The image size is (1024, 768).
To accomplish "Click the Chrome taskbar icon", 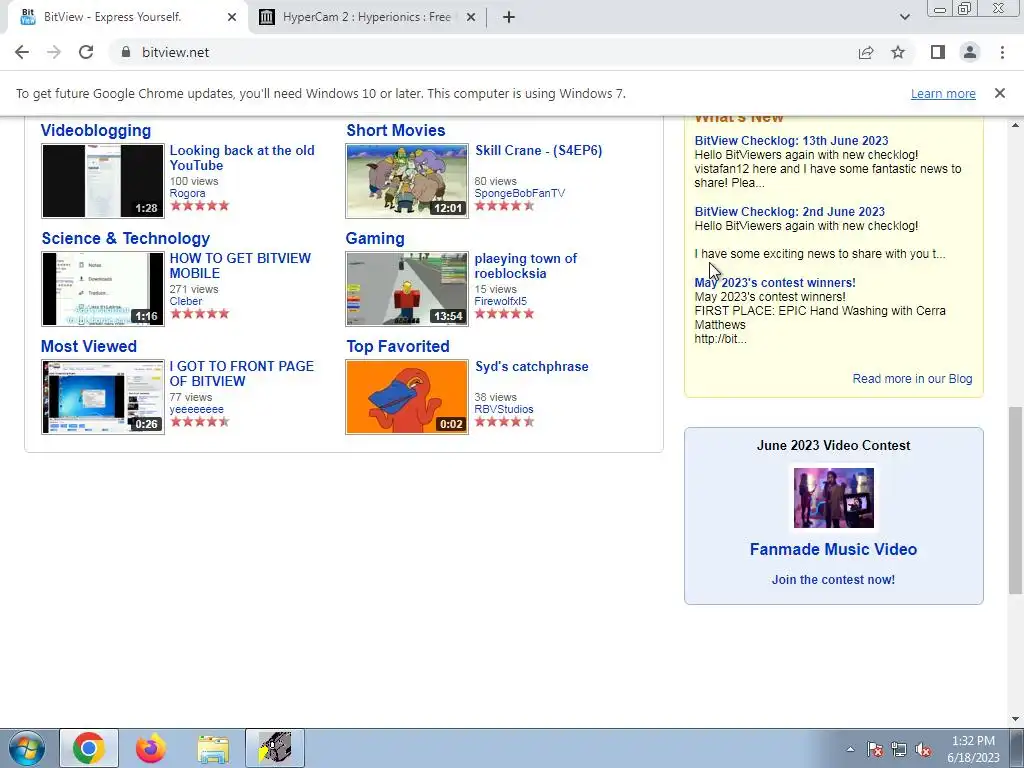I will click(x=89, y=748).
